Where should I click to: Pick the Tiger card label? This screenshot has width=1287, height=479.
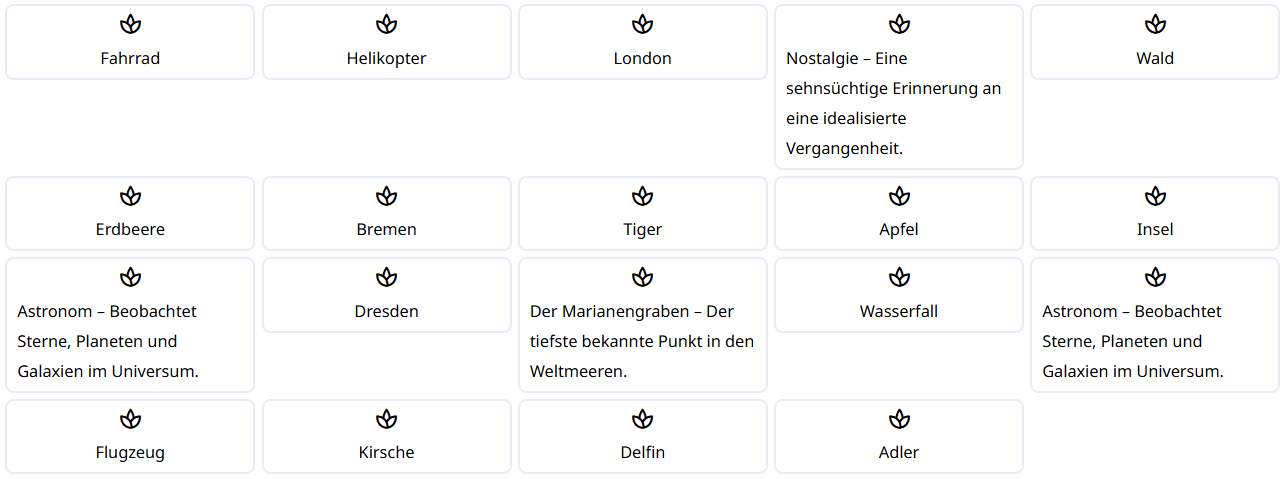(x=643, y=229)
